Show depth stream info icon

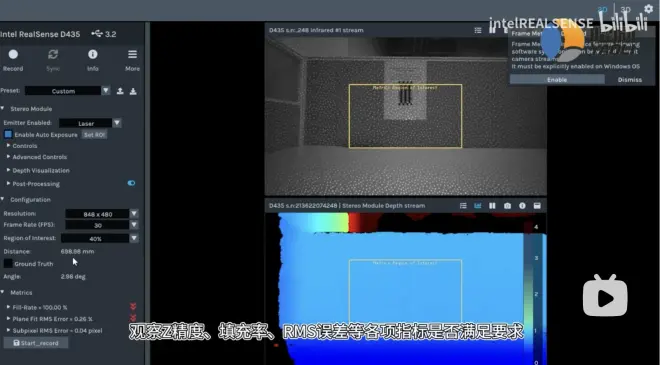(522, 205)
